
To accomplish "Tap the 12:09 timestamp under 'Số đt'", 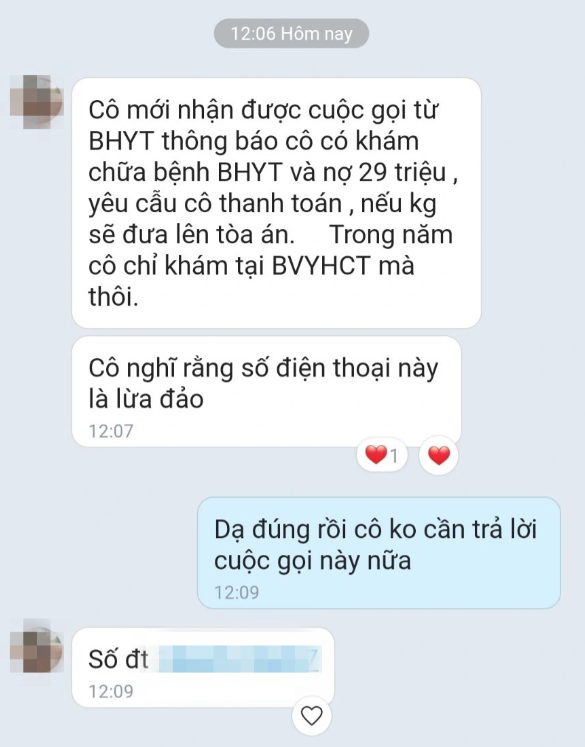I will [x=111, y=691].
